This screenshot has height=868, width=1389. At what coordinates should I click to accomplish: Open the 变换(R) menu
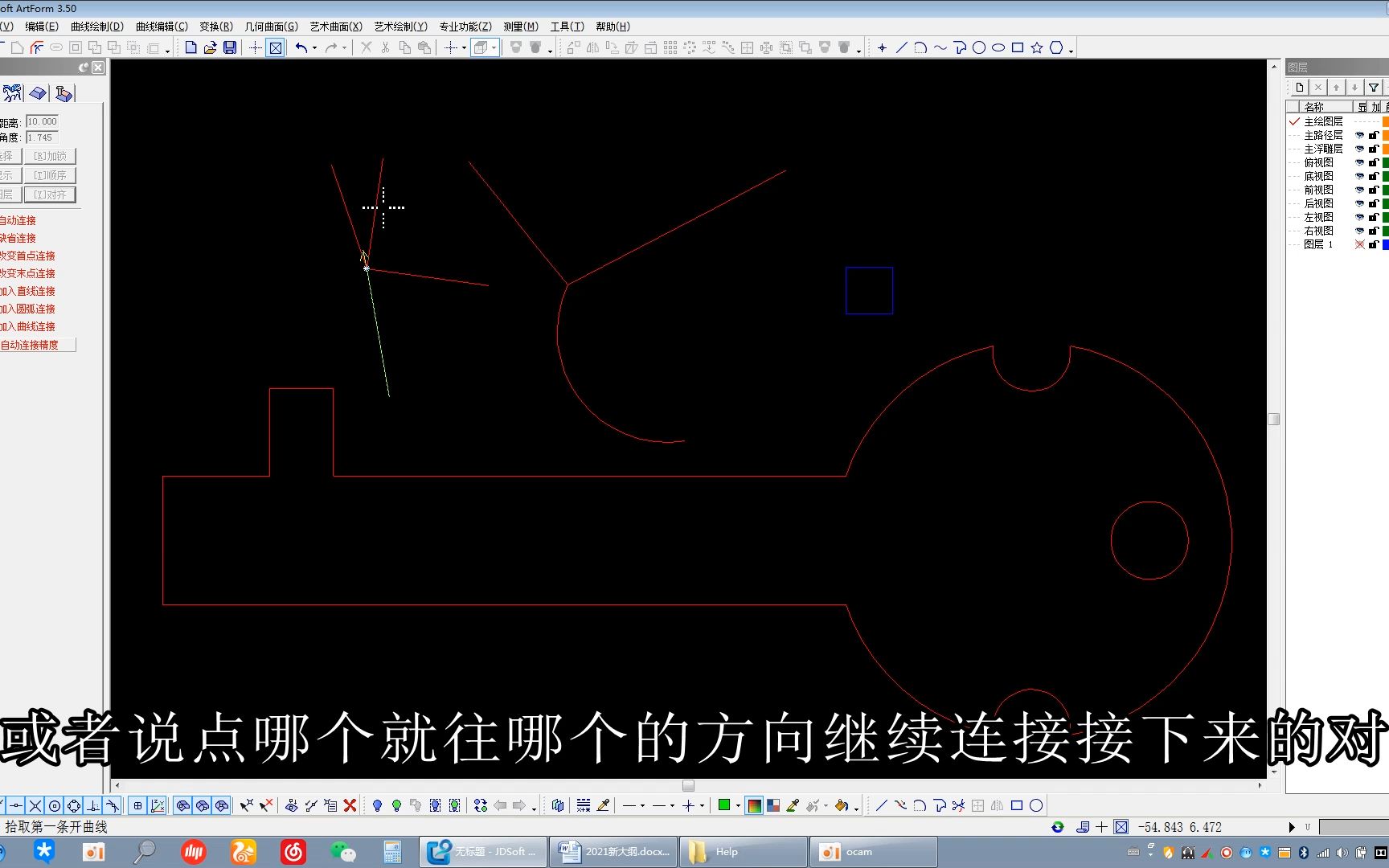[x=215, y=26]
